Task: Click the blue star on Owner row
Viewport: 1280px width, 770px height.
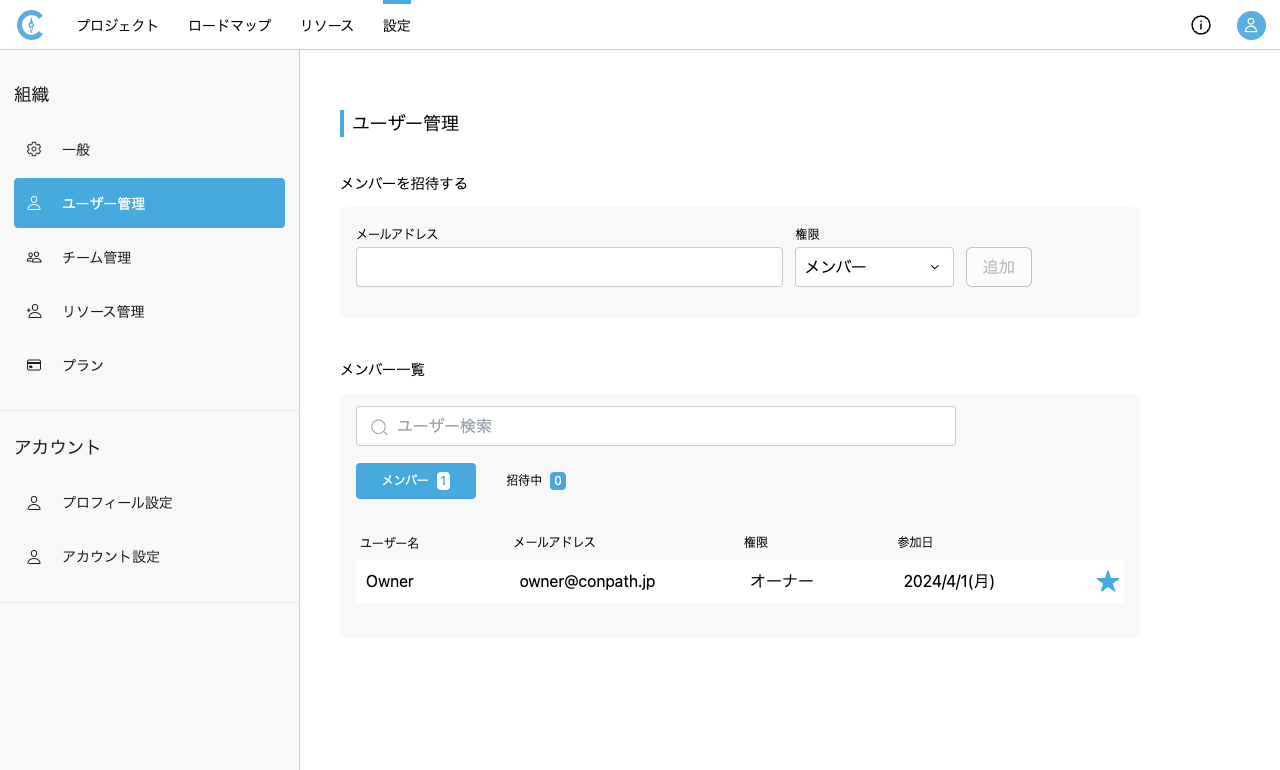Action: click(x=1107, y=581)
